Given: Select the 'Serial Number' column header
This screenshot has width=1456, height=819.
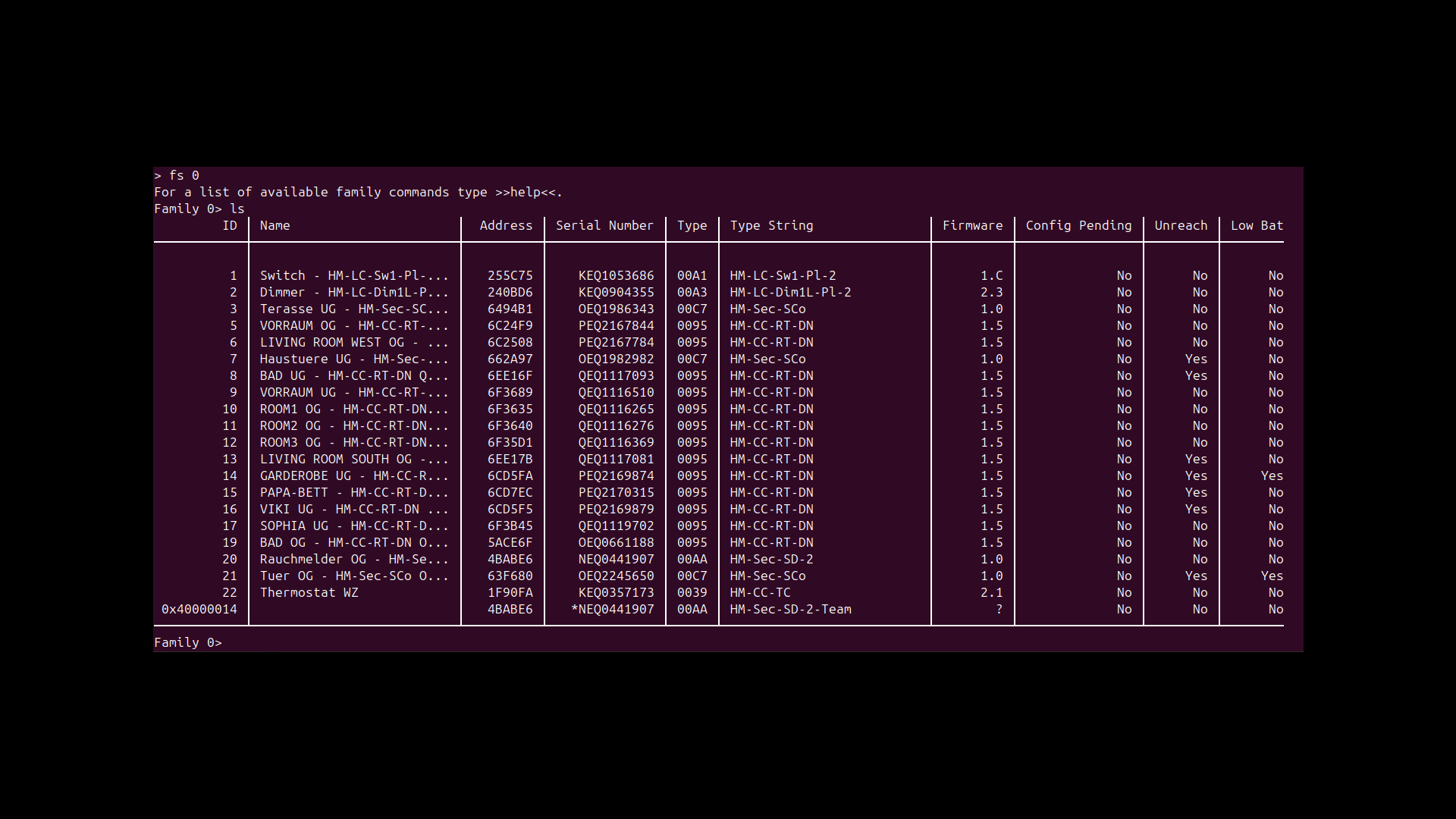Looking at the screenshot, I should [604, 225].
